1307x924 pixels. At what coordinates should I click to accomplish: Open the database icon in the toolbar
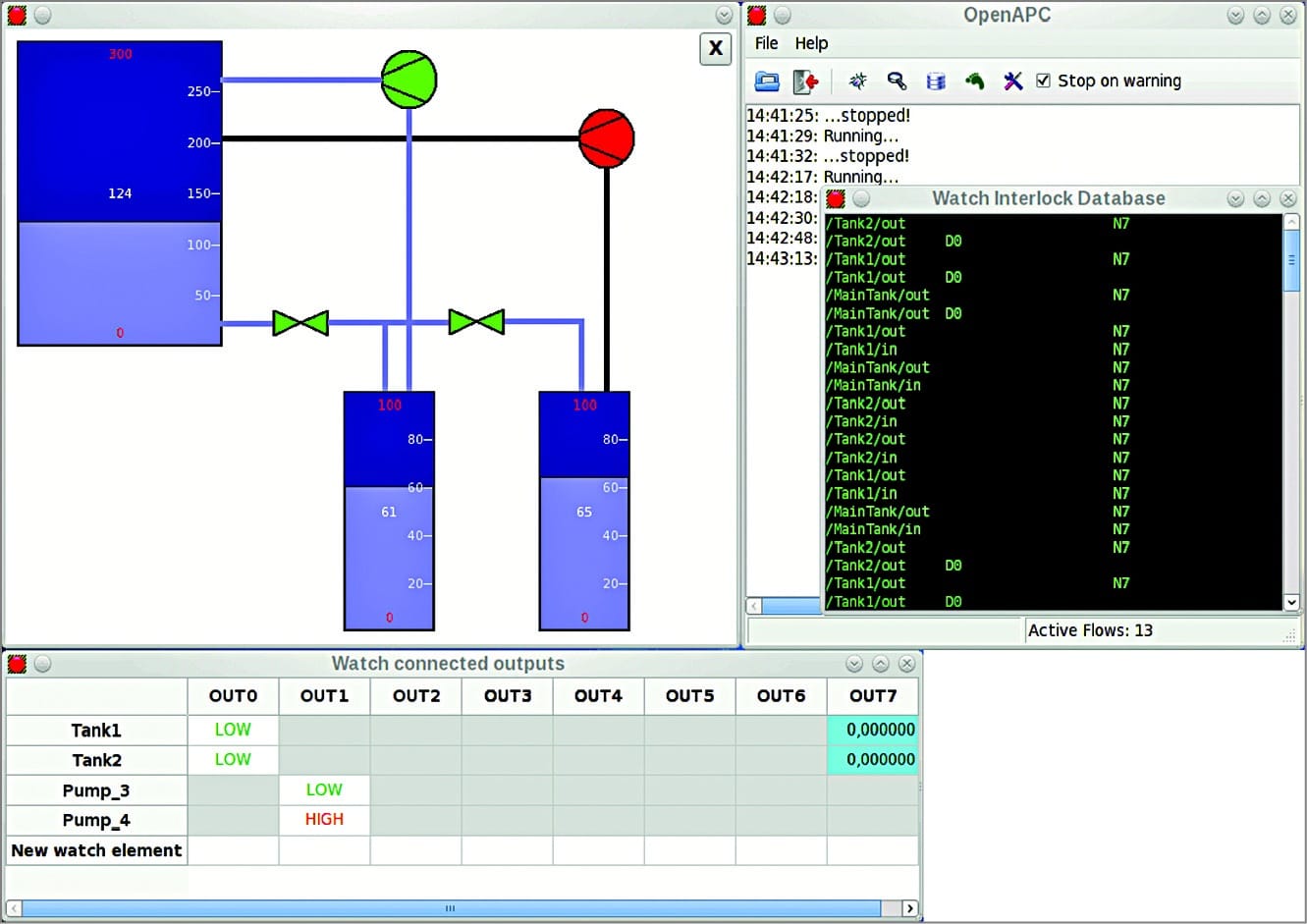coord(935,81)
